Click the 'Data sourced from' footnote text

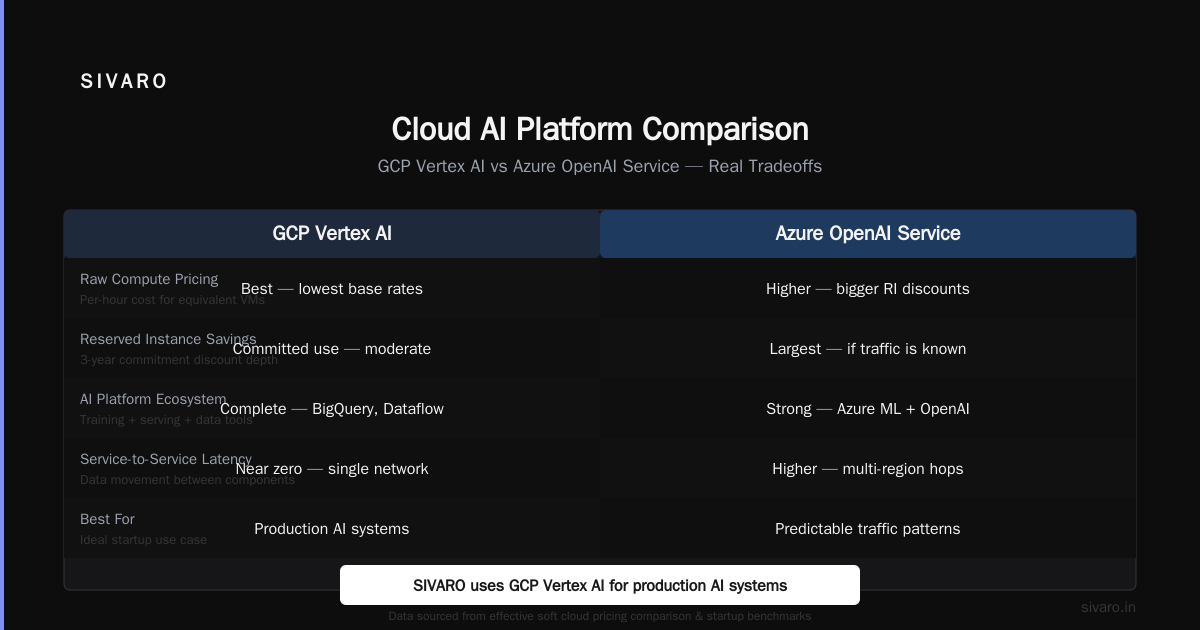coord(600,616)
